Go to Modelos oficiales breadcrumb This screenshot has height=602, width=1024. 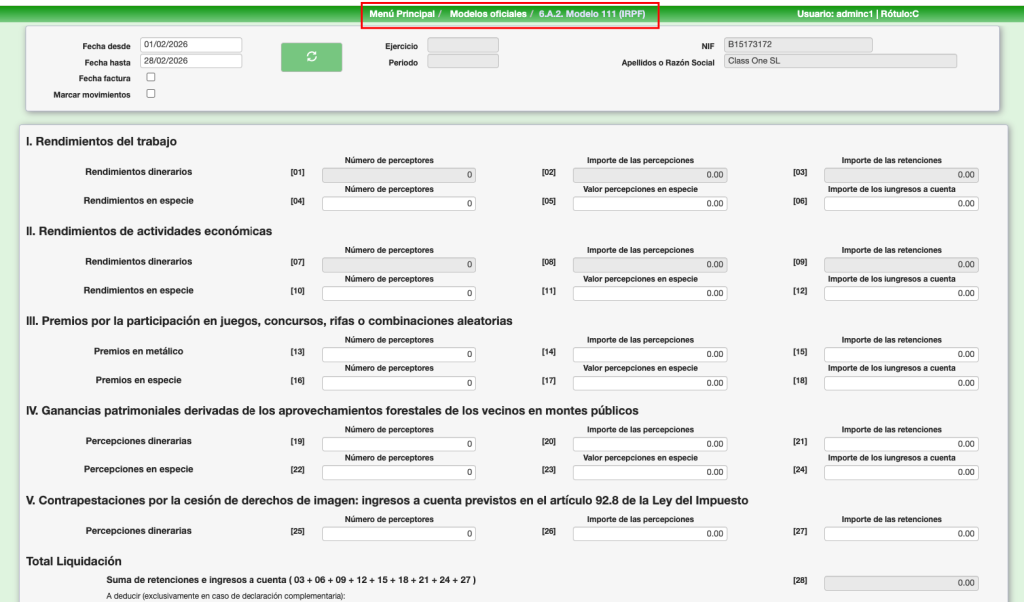coord(489,14)
